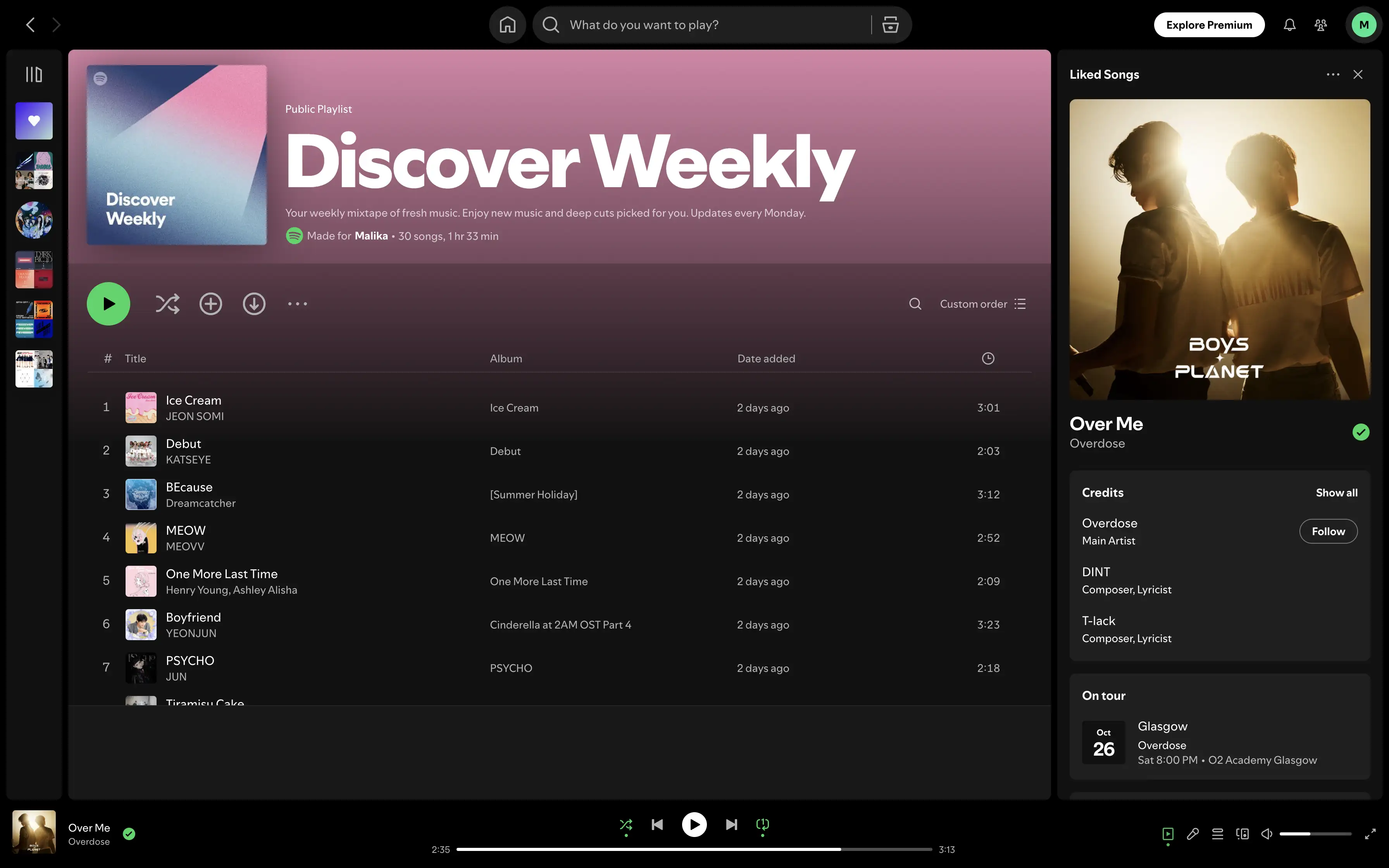The width and height of the screenshot is (1389, 868).
Task: Open the Queue
Action: pos(1217,834)
